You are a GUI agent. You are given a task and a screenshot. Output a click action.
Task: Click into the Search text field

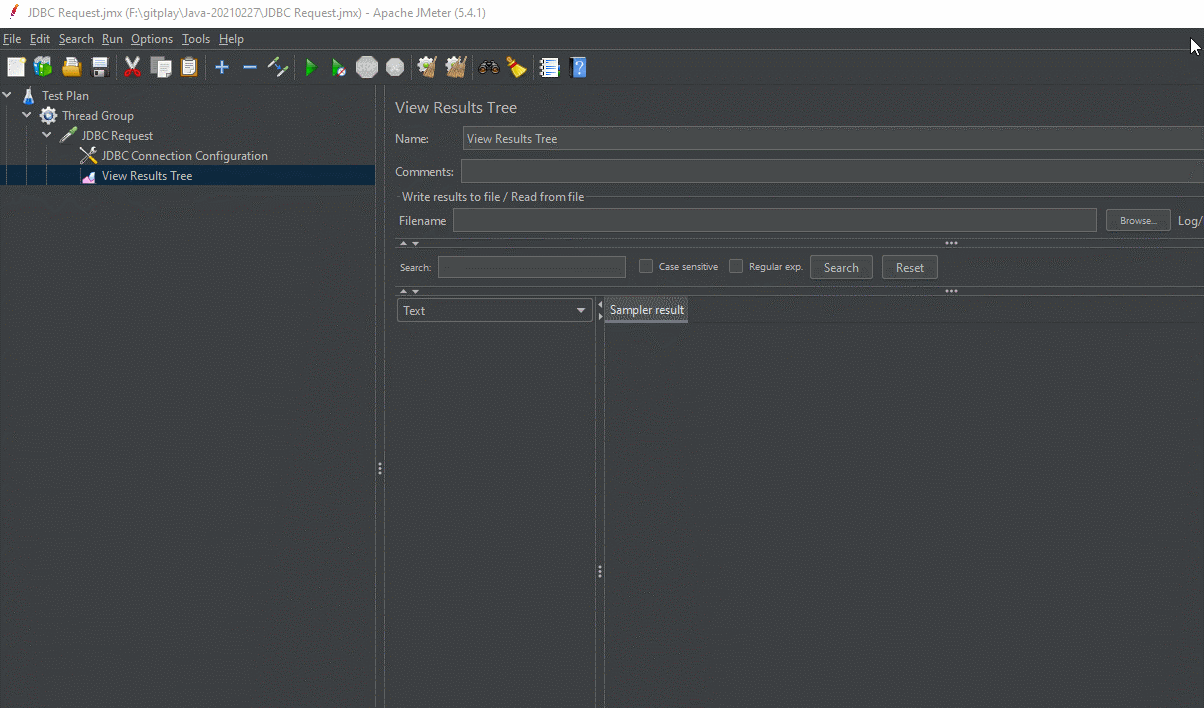coord(532,267)
